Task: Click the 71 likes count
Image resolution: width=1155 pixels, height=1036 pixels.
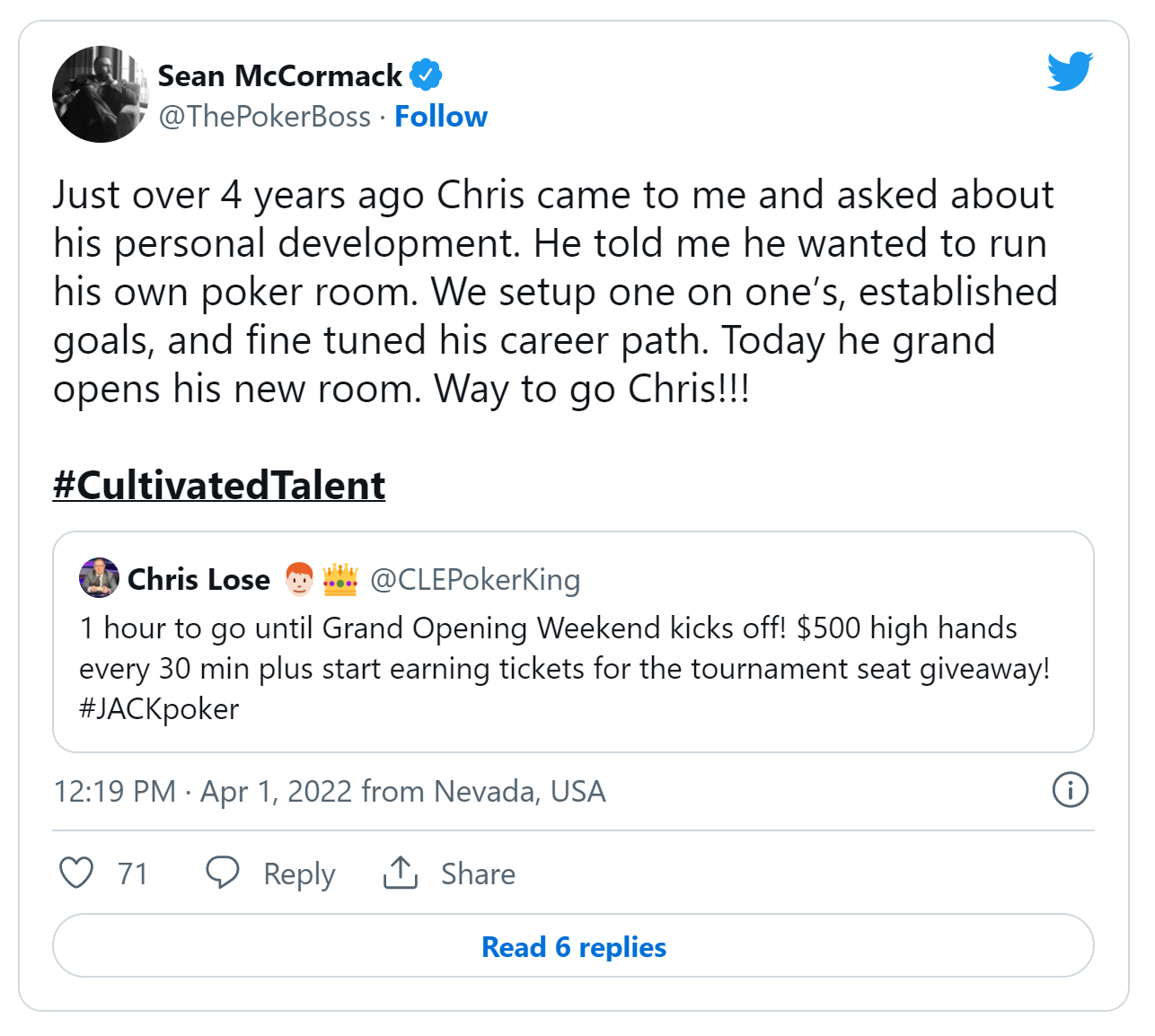Action: 133,874
